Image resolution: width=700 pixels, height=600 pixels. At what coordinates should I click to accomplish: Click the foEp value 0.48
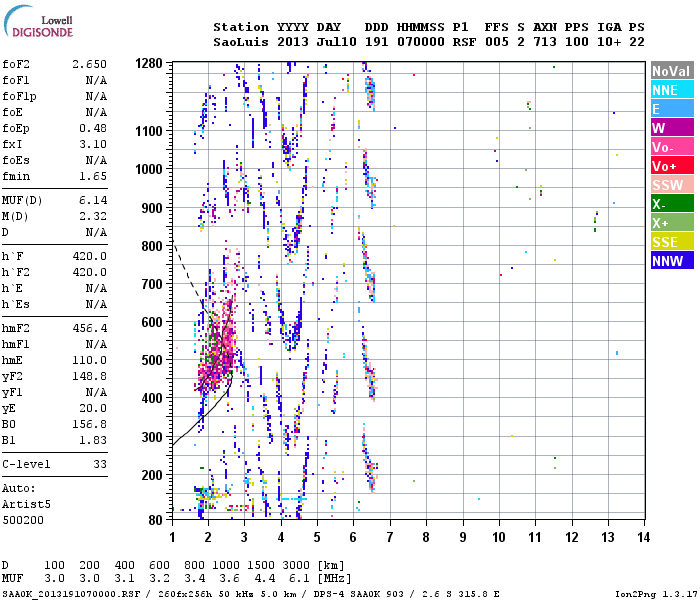93,128
